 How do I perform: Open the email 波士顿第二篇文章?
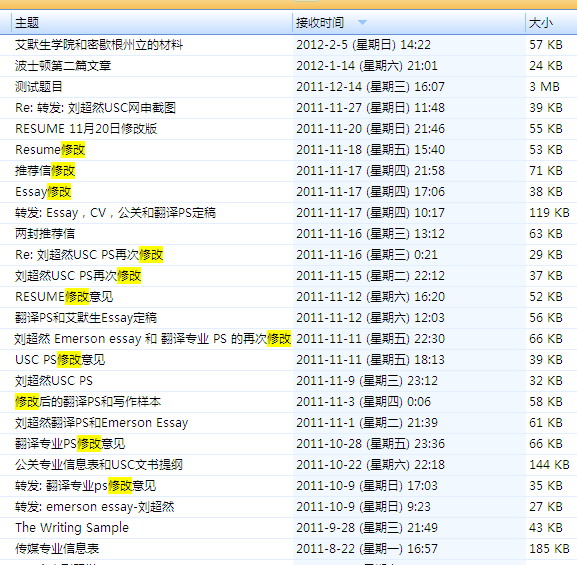(x=288, y=66)
